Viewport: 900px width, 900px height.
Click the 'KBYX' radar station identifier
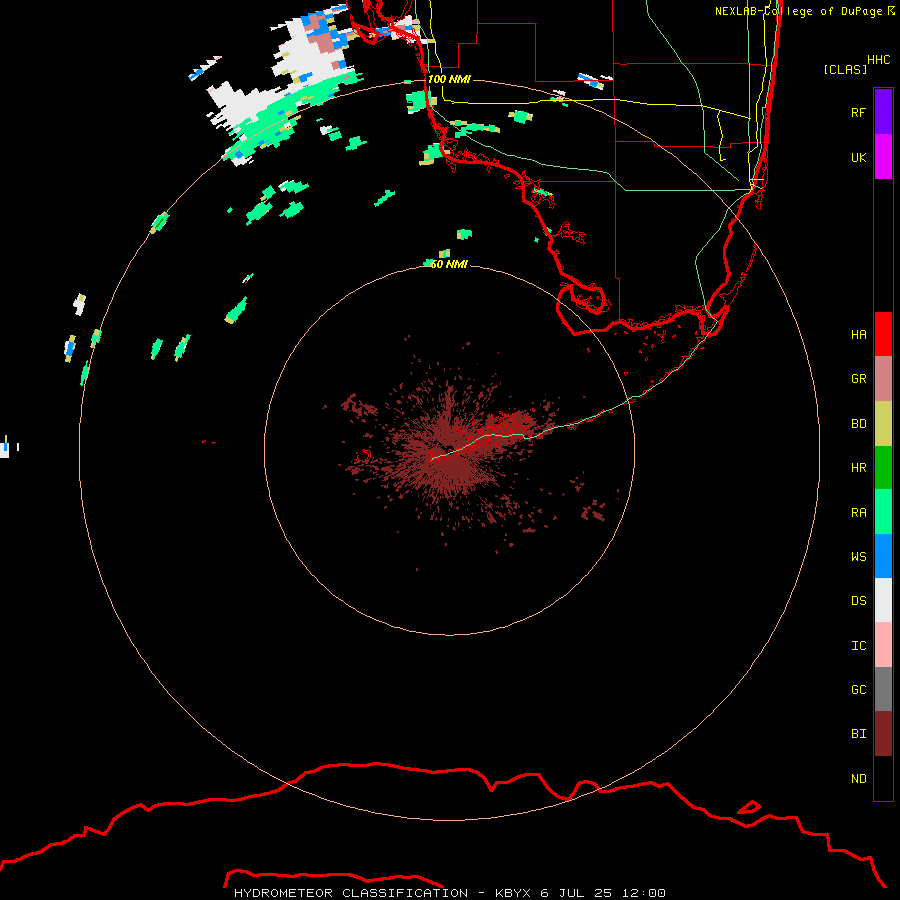click(513, 893)
